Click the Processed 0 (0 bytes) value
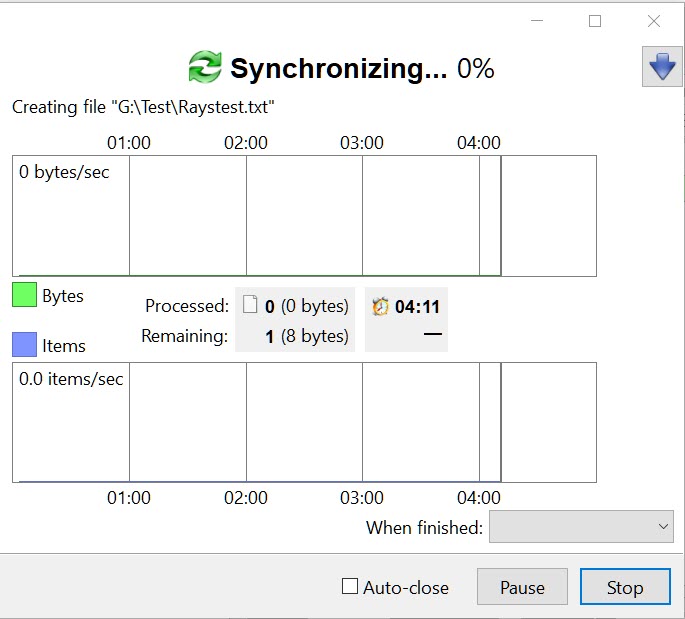This screenshot has height=619, width=685. click(307, 306)
